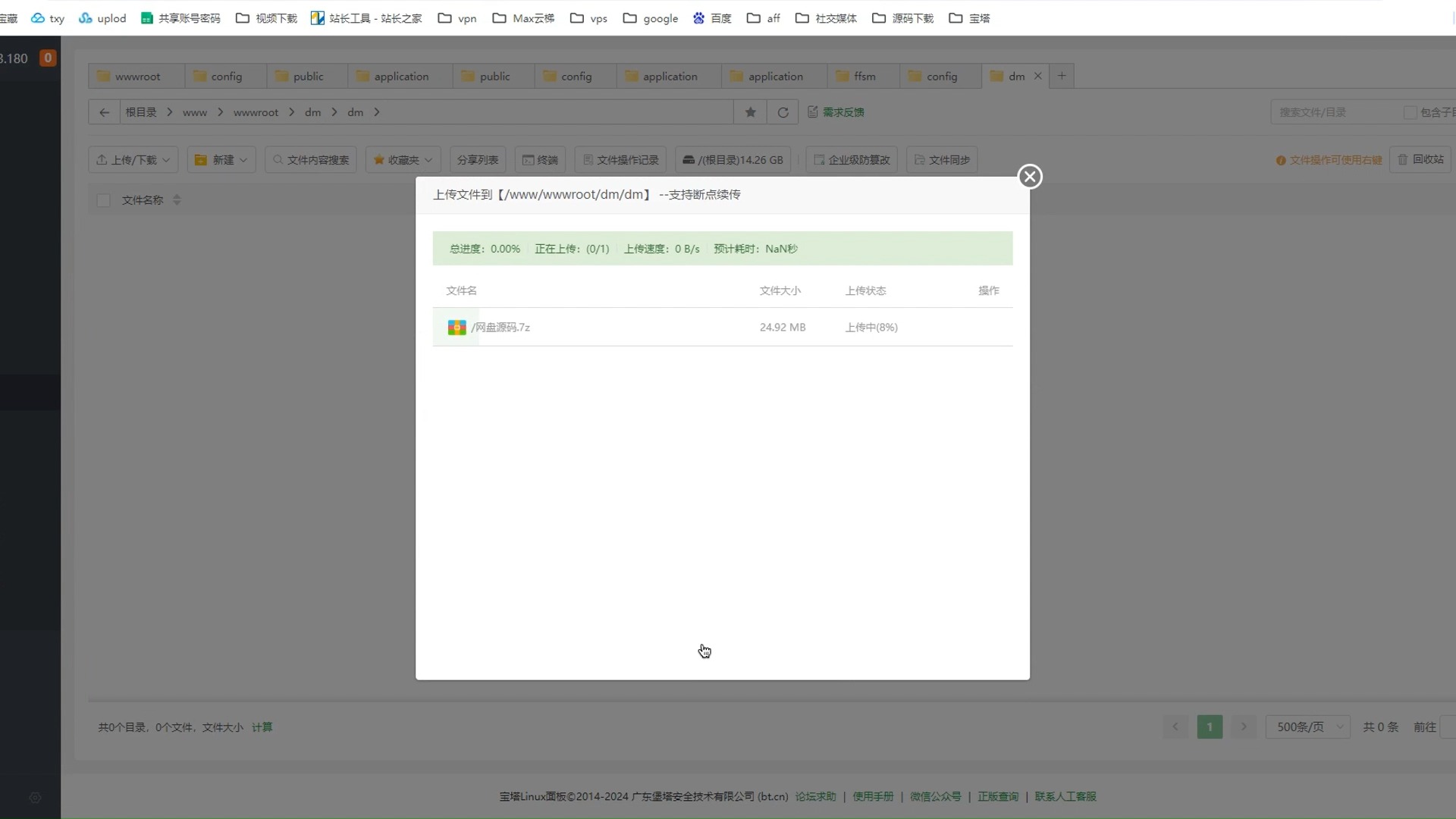Image resolution: width=1456 pixels, height=819 pixels.
Task: Click the file name /网盘源码.7z
Action: pyautogui.click(x=500, y=328)
